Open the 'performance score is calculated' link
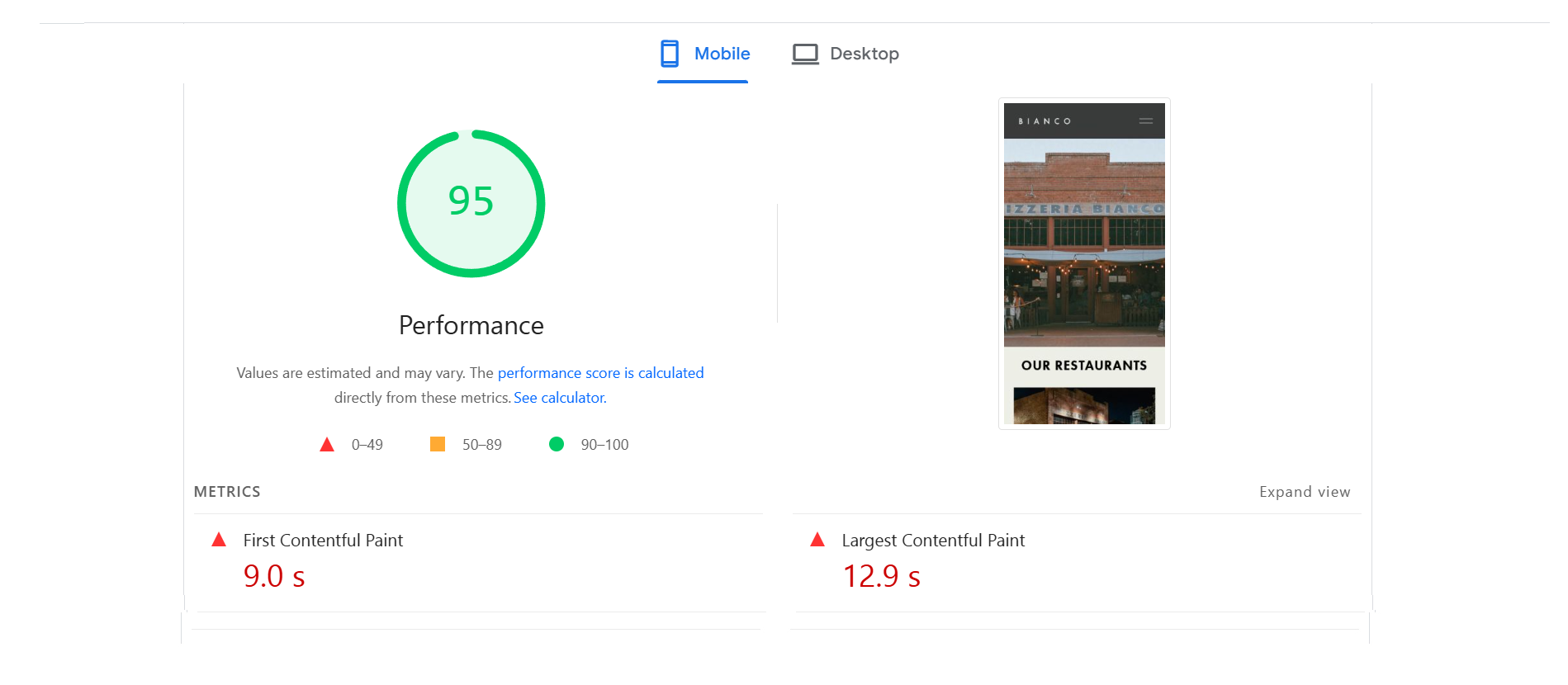 pyautogui.click(x=600, y=373)
